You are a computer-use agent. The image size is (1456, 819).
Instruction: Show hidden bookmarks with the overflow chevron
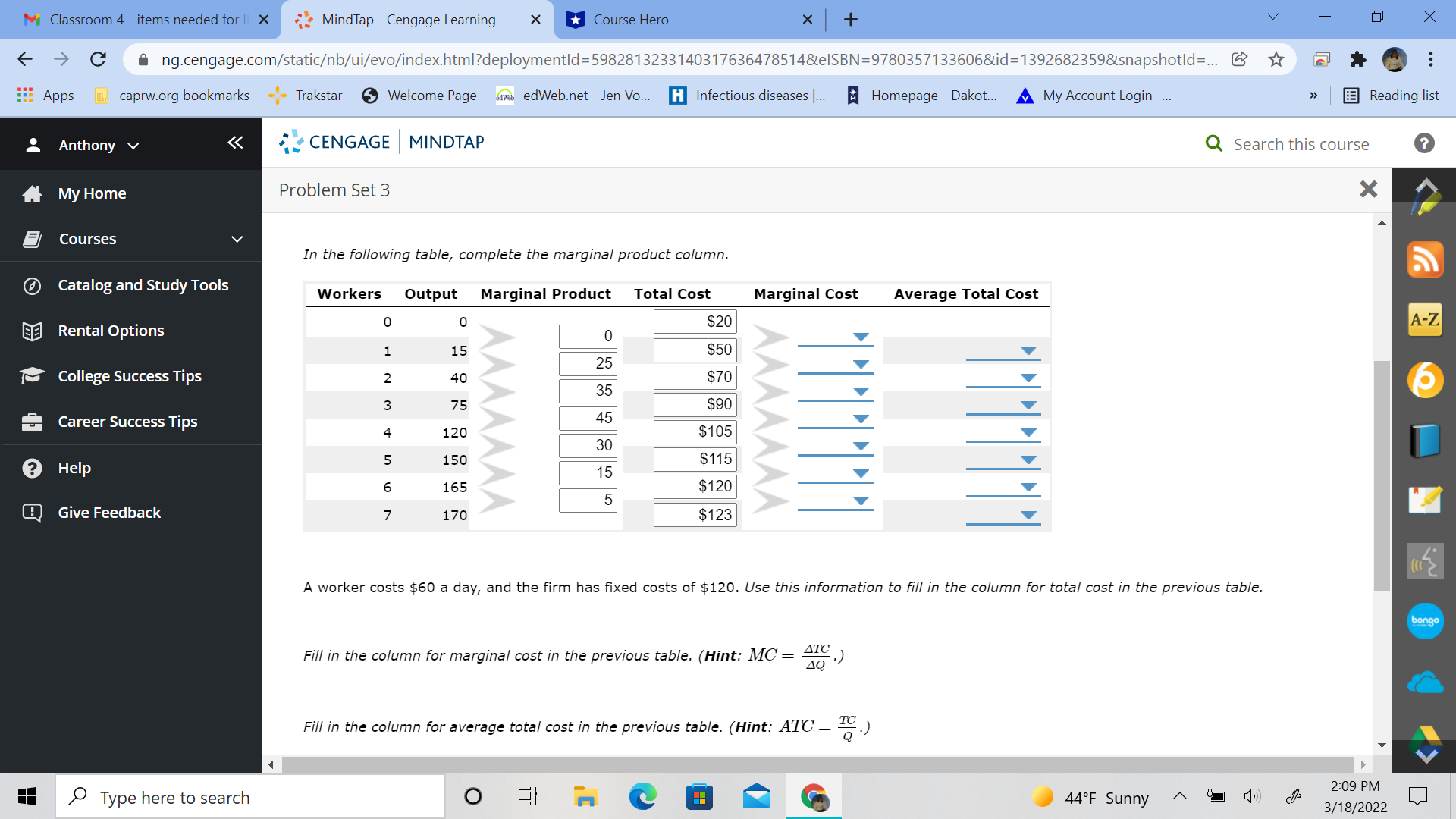tap(1313, 96)
